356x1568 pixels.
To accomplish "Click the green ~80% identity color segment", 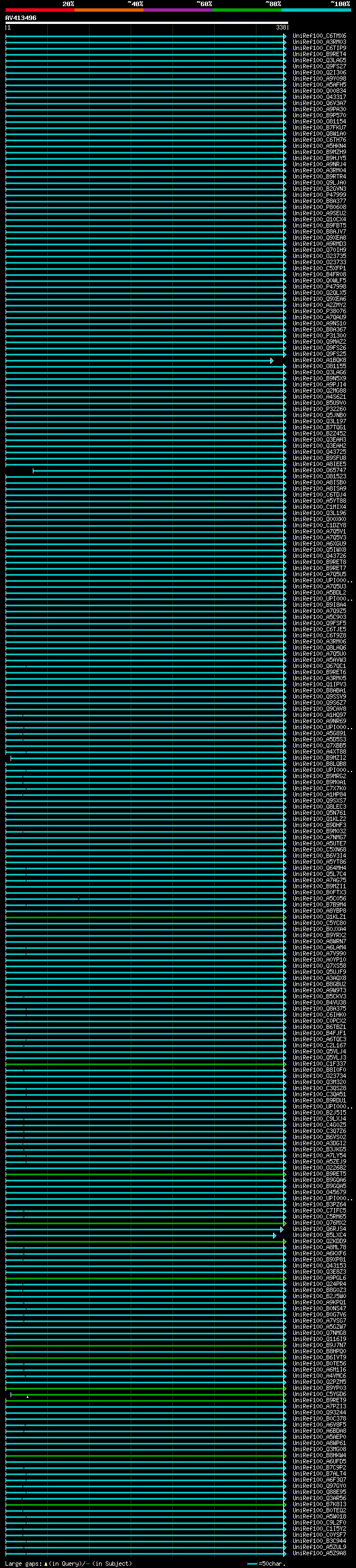I will [x=247, y=10].
